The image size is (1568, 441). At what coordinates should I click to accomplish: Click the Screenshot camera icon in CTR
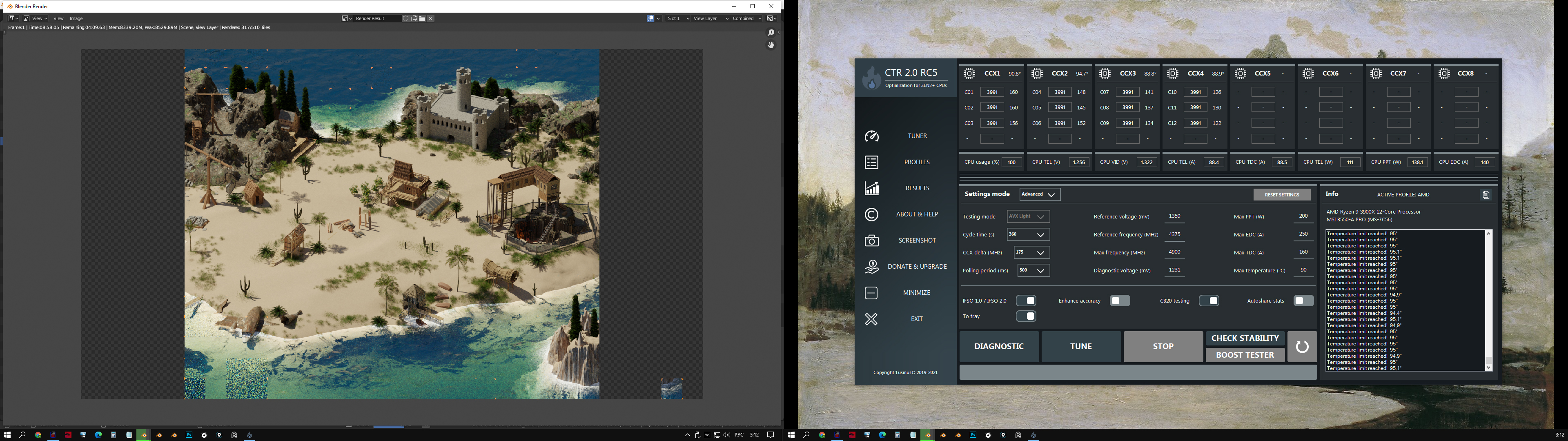[x=872, y=241]
